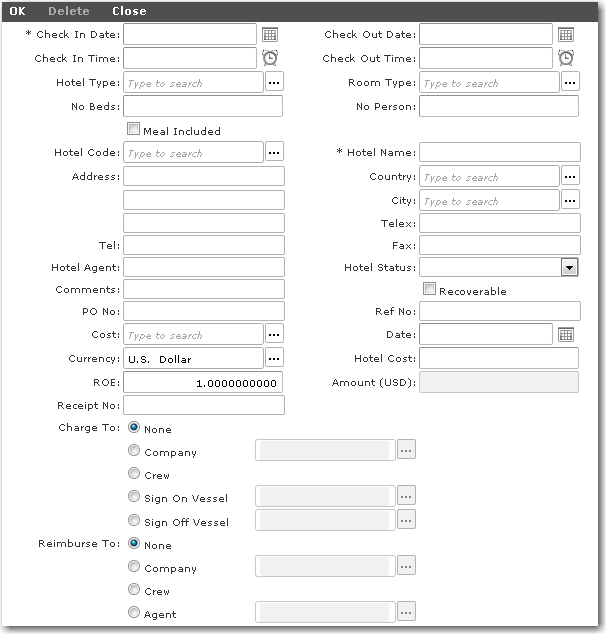The width and height of the screenshot is (606, 634).
Task: Open the calendar icon beside Date field
Action: (566, 335)
